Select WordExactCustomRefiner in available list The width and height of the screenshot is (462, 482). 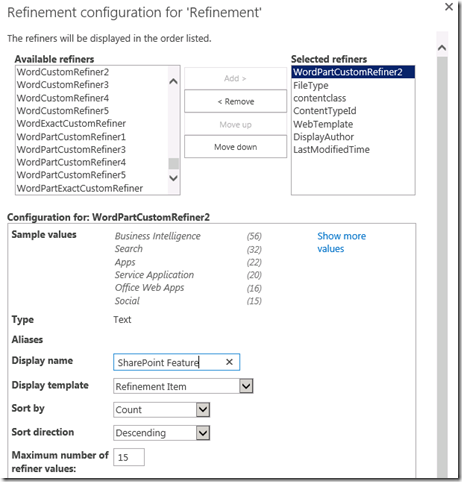pyautogui.click(x=71, y=123)
